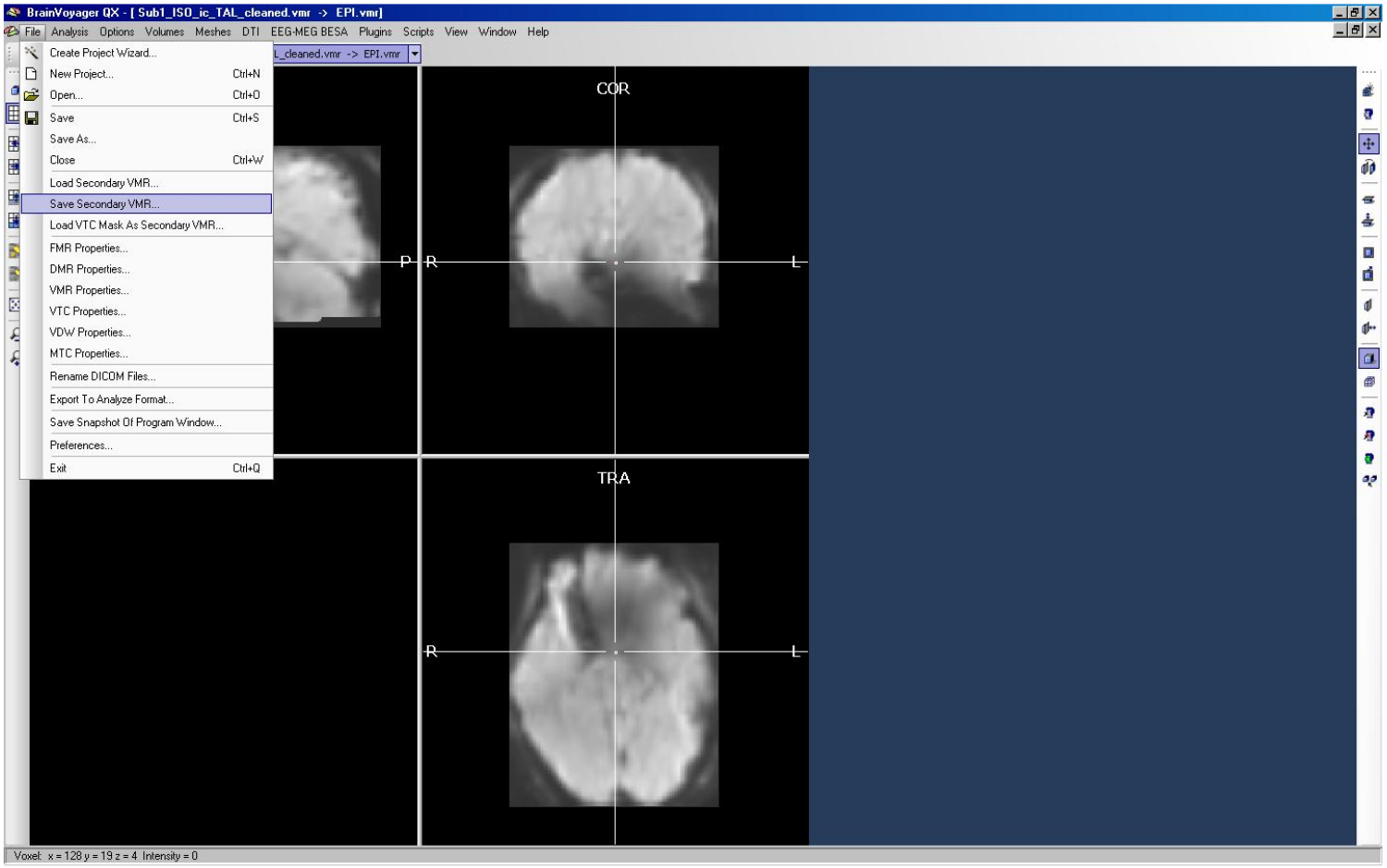1387x868 pixels.
Task: Click the zoom-out magnifier icon in left toolbar
Action: click(x=15, y=335)
